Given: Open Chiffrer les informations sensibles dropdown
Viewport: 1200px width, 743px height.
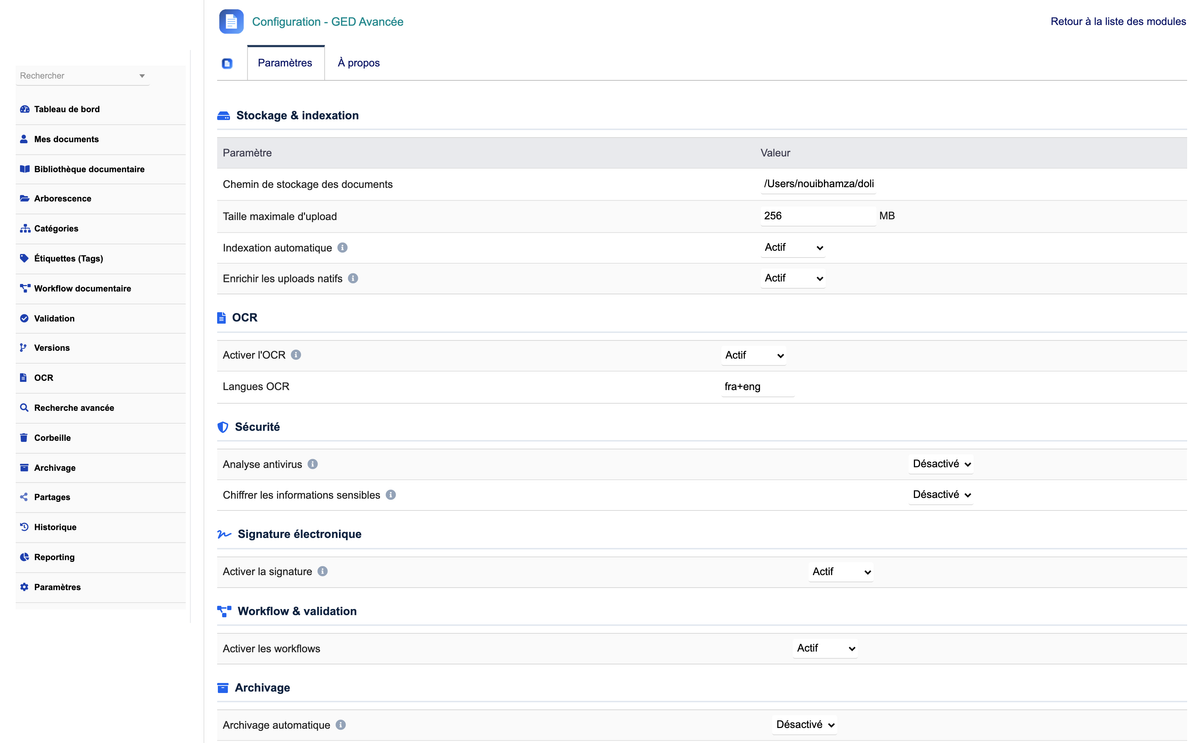Looking at the screenshot, I should tap(941, 495).
